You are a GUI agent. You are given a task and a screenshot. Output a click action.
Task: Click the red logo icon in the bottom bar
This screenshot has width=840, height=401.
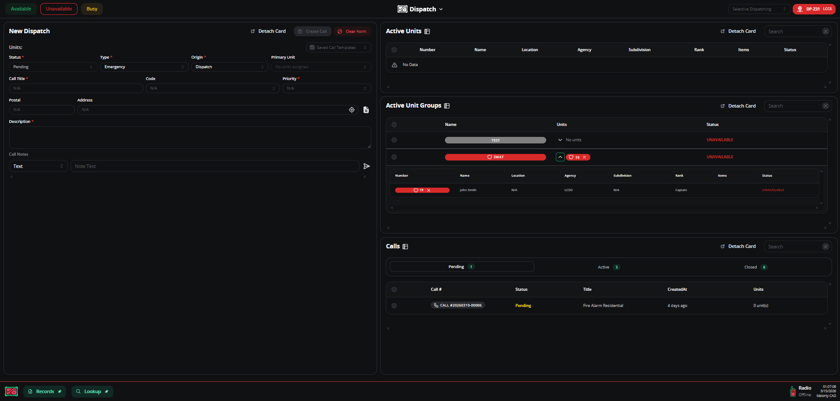tap(11, 391)
